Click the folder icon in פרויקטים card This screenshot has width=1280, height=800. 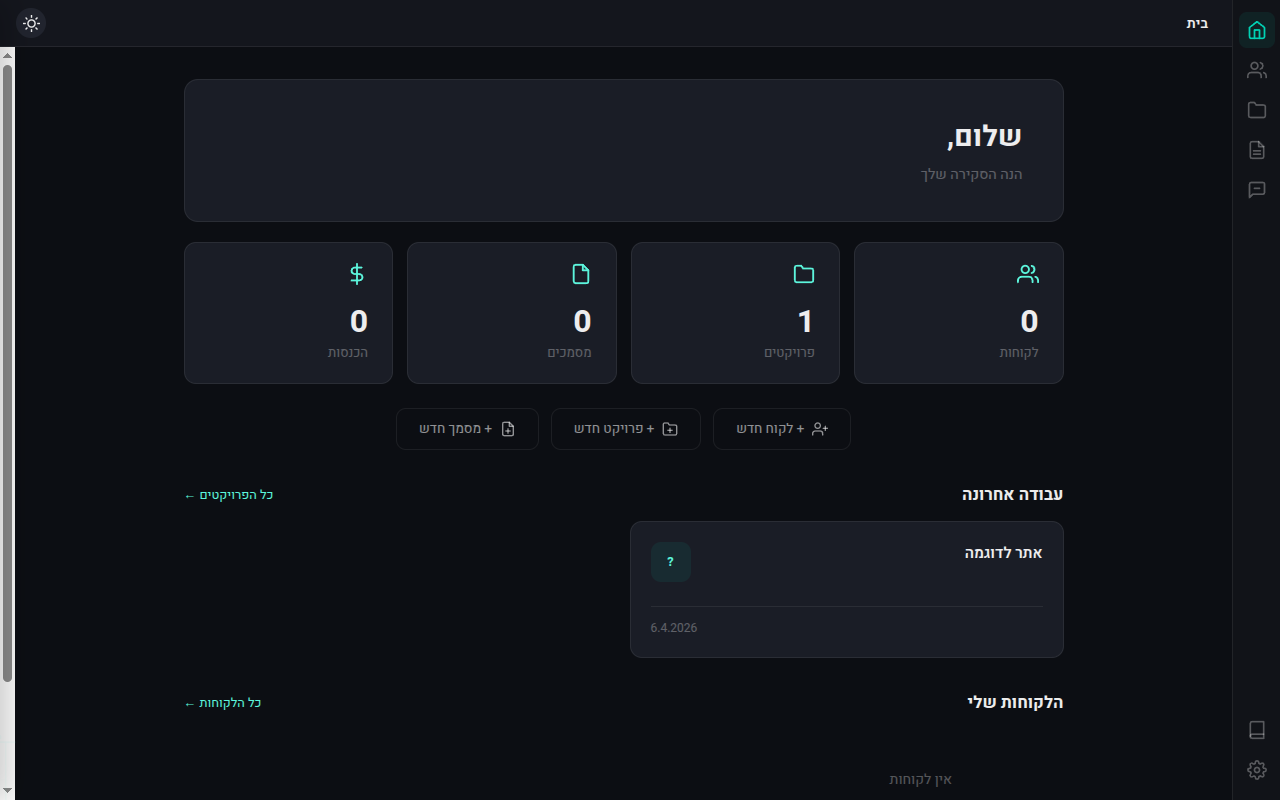[x=804, y=274]
